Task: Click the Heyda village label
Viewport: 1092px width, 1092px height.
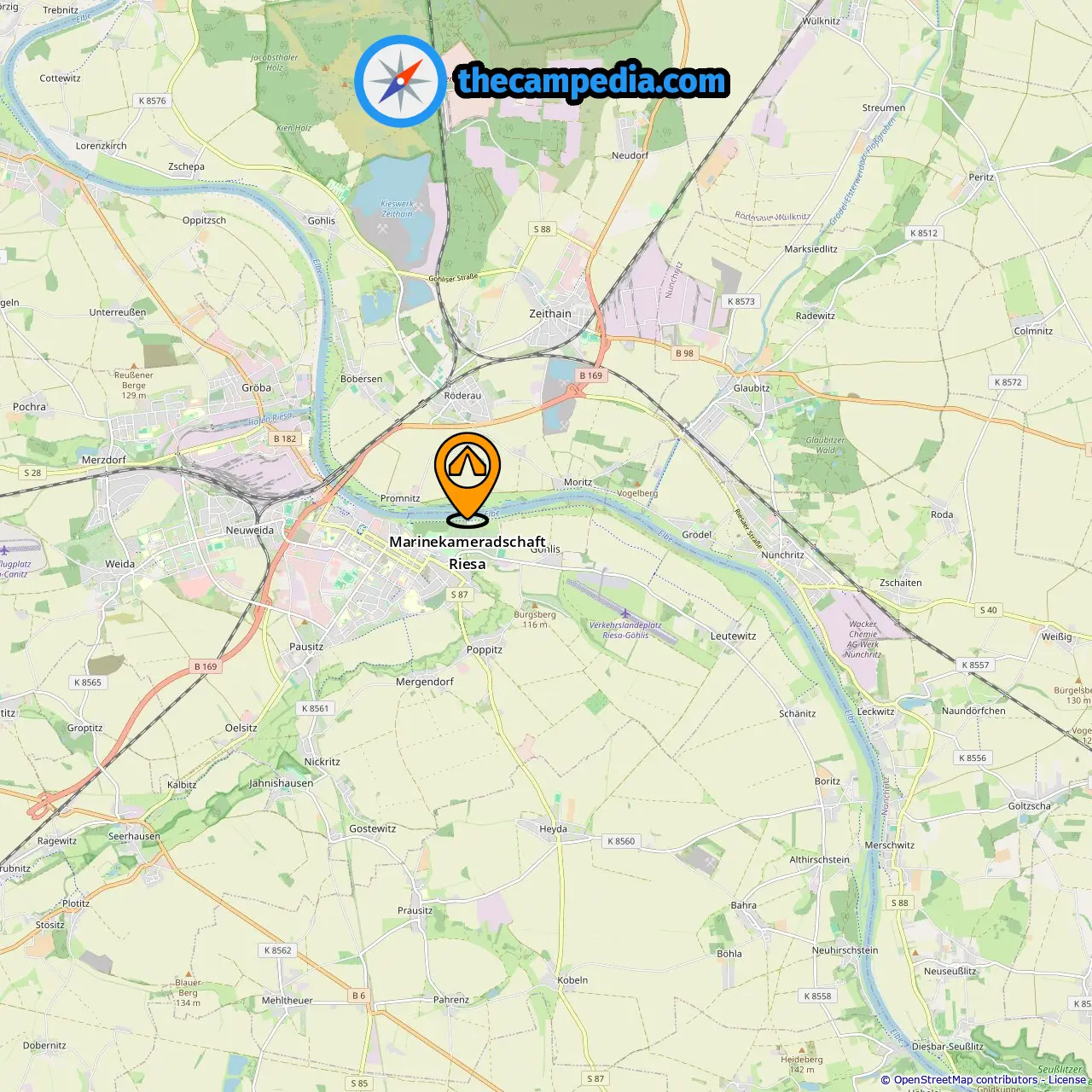Action: pyautogui.click(x=553, y=828)
